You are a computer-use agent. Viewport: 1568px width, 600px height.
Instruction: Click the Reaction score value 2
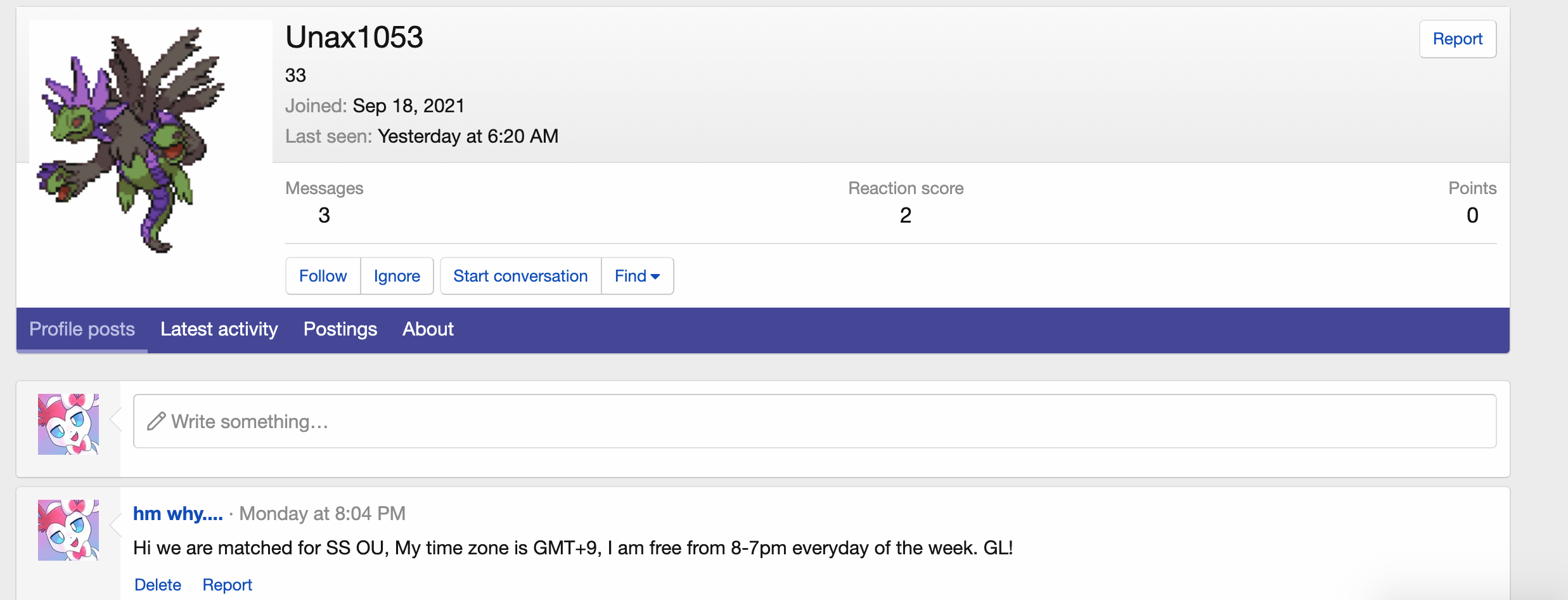pos(906,216)
